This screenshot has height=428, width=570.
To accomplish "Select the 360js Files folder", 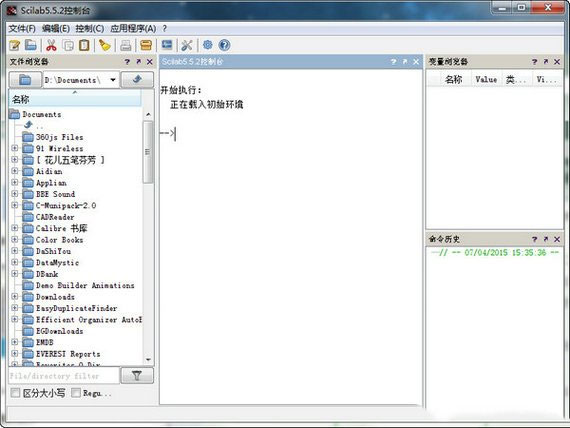I will point(53,137).
